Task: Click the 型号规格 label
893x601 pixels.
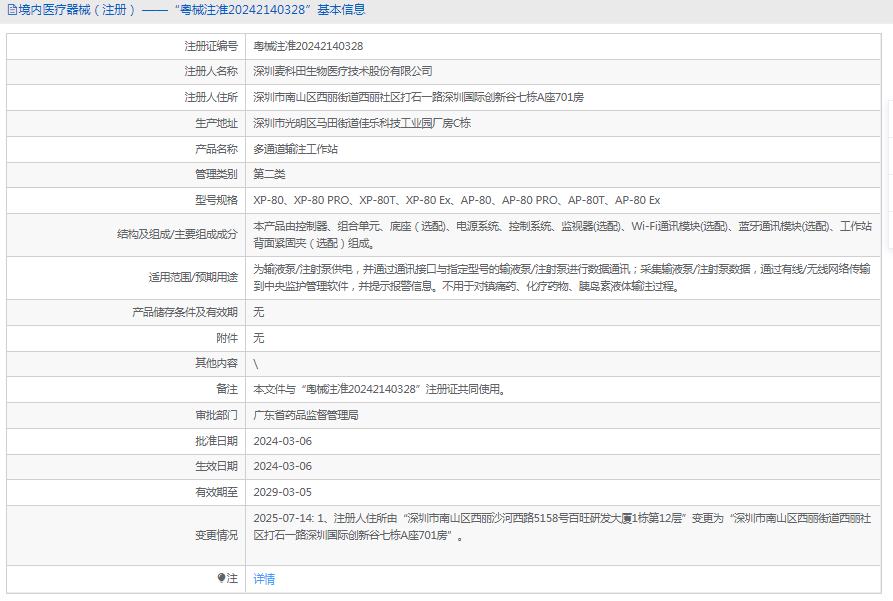Action: [216, 201]
